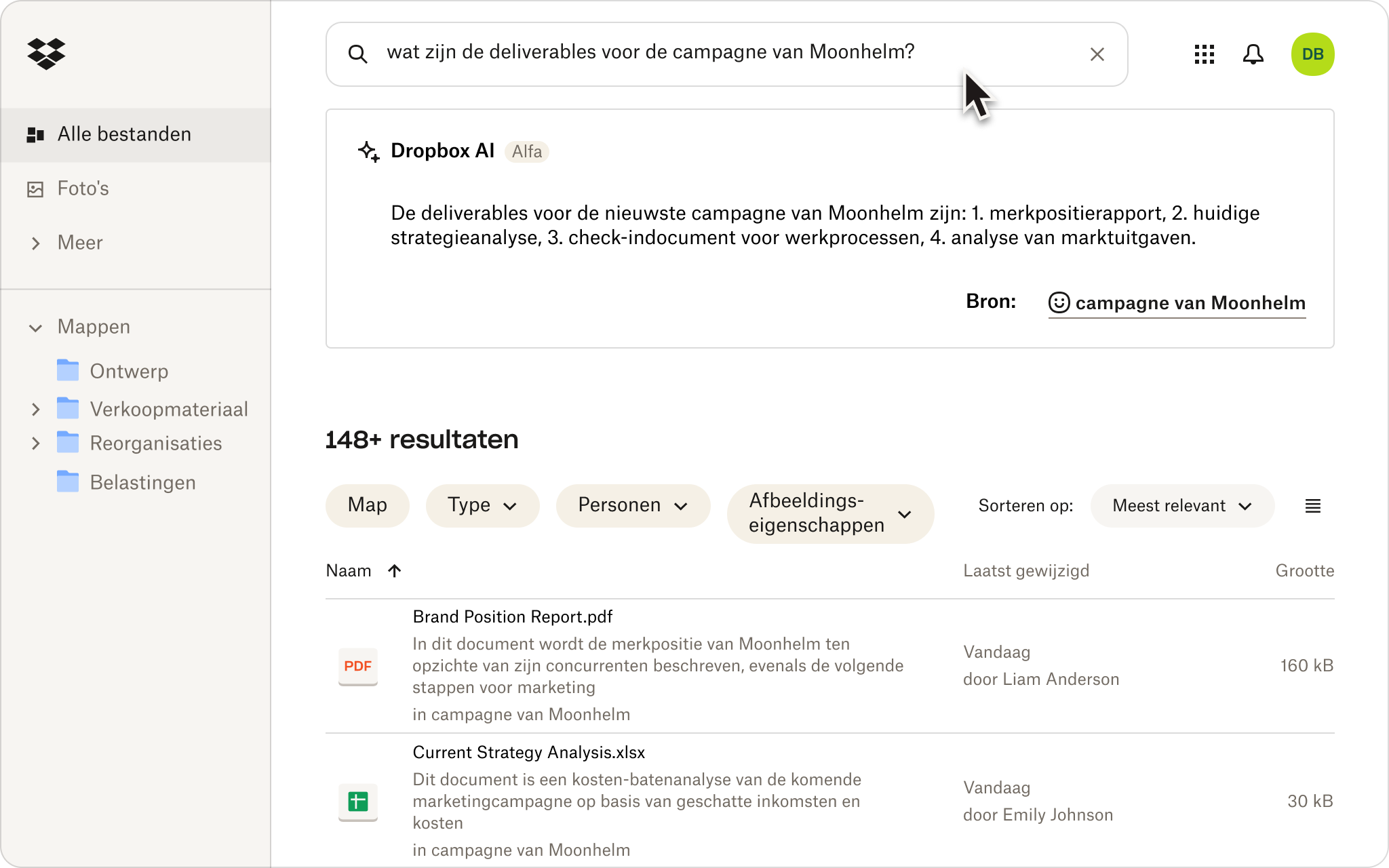Screen dimensions: 1389x868
Task: Click the Naam sort arrow
Action: click(395, 571)
